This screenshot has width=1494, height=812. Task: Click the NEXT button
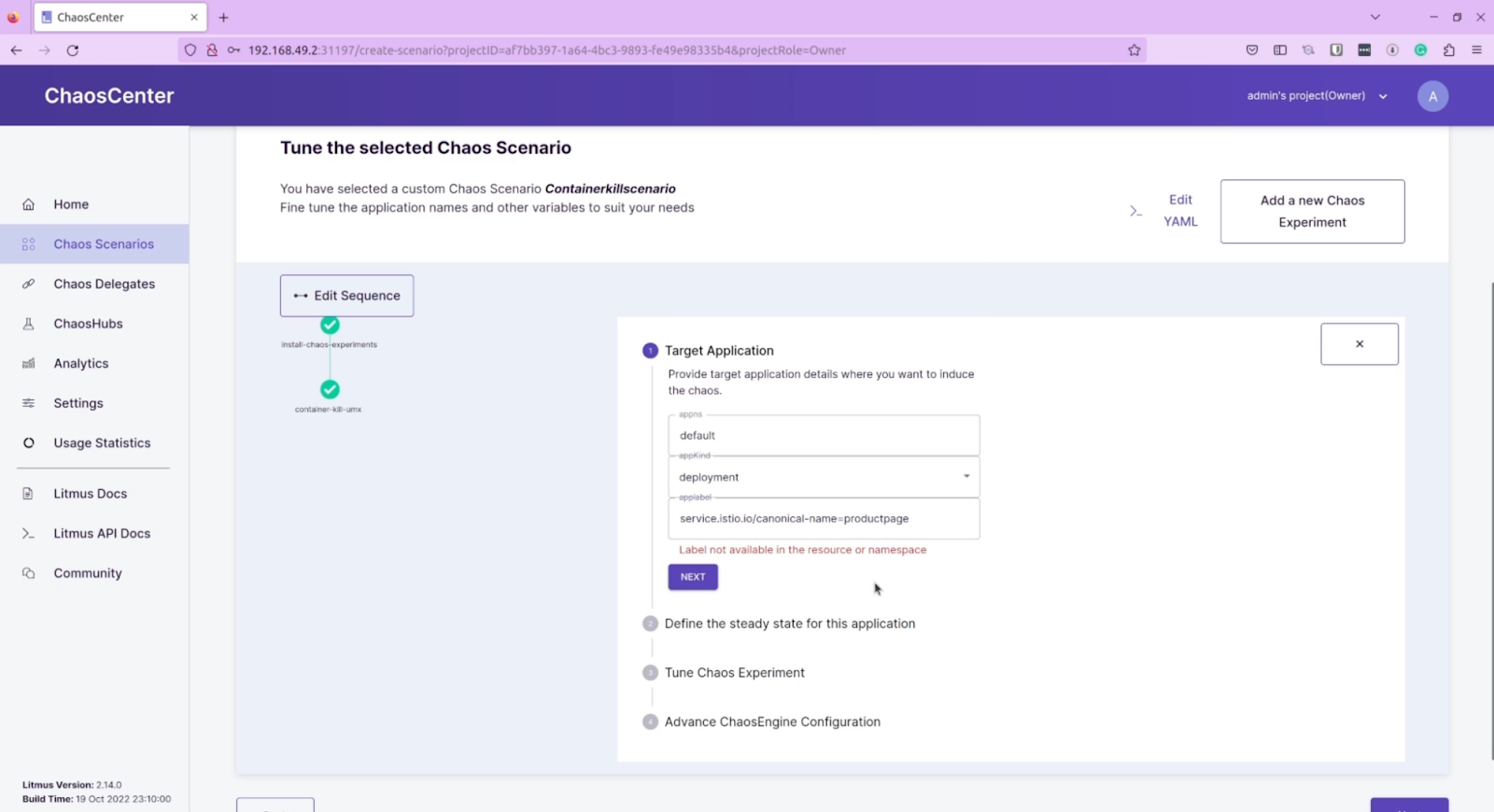click(693, 577)
